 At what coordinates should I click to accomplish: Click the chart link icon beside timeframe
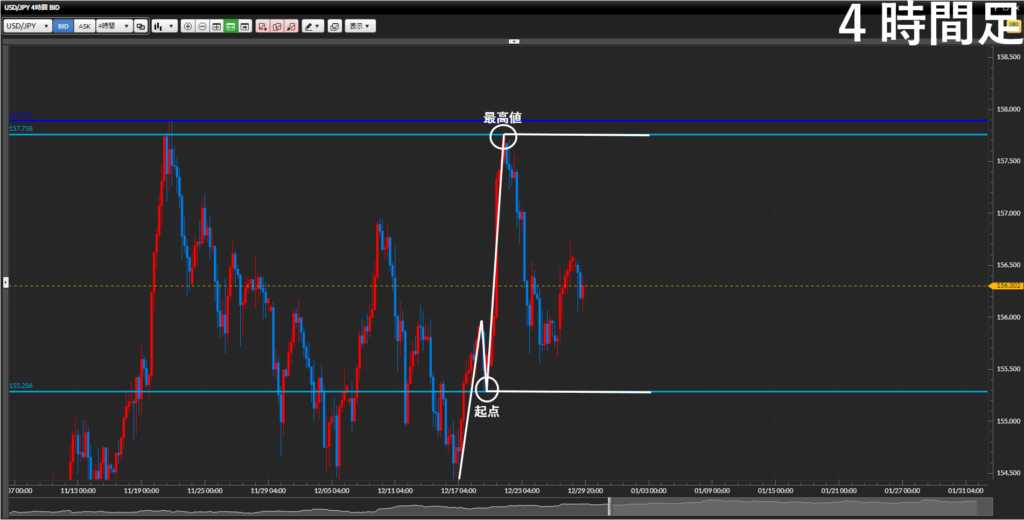[x=140, y=26]
